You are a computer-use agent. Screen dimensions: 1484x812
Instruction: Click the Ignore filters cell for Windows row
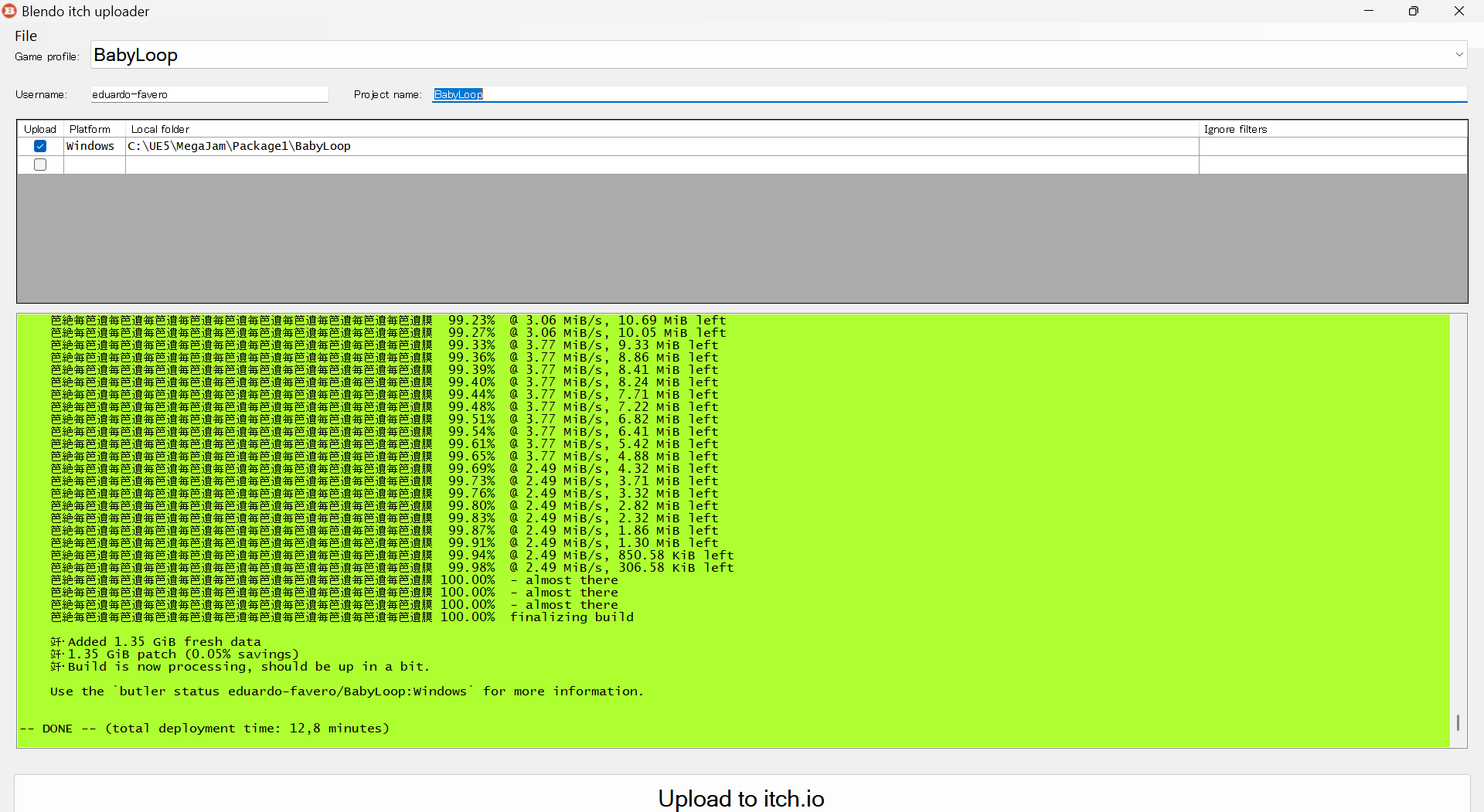click(x=1332, y=146)
